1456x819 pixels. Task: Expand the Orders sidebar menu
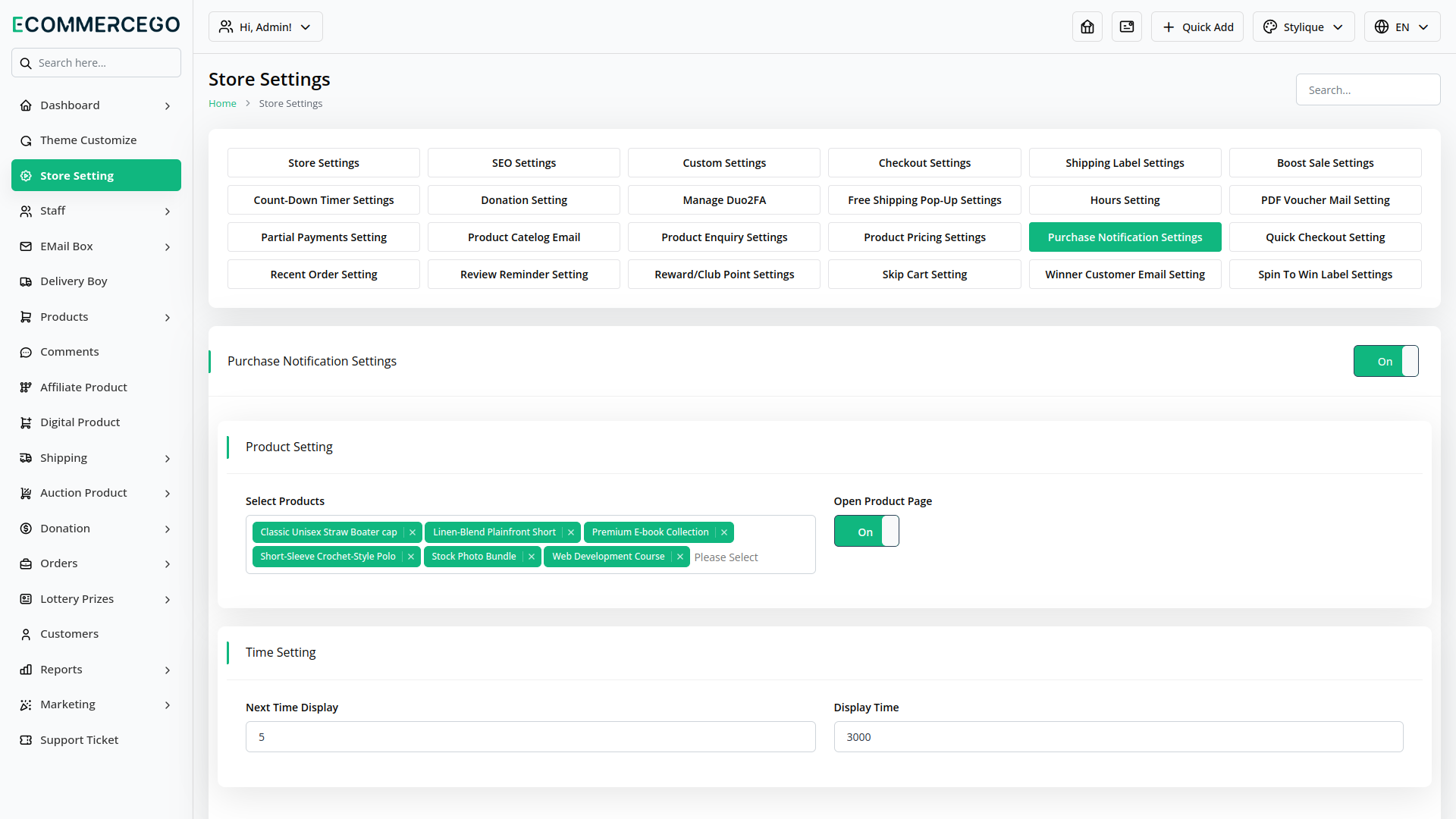(x=96, y=563)
